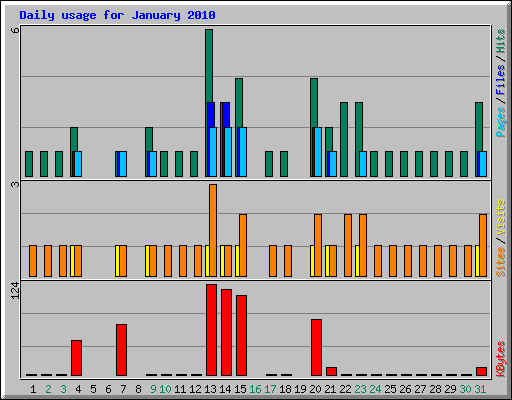Click the small red KBytes bar for day 21
Image resolution: width=512 pixels, height=400 pixels.
[331, 371]
